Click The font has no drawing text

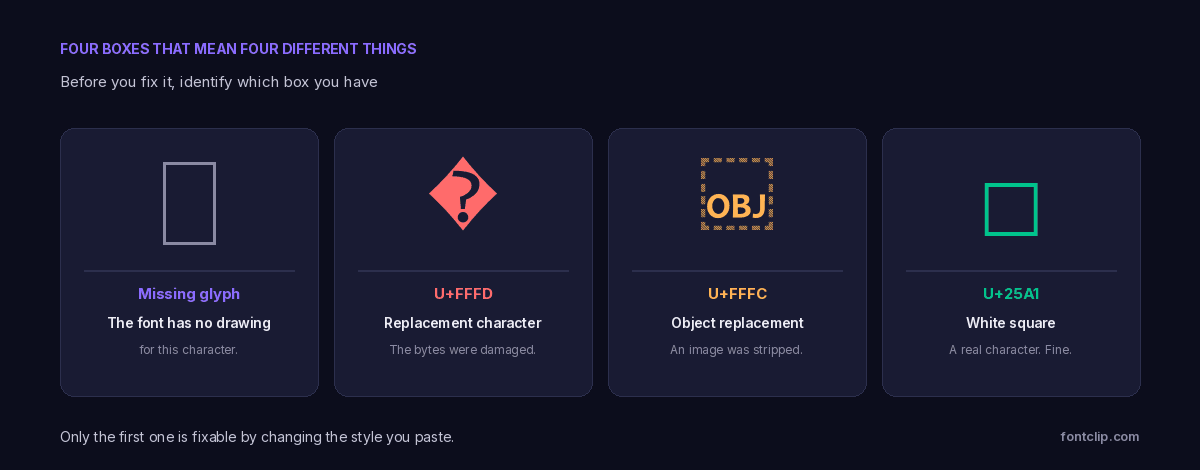189,323
